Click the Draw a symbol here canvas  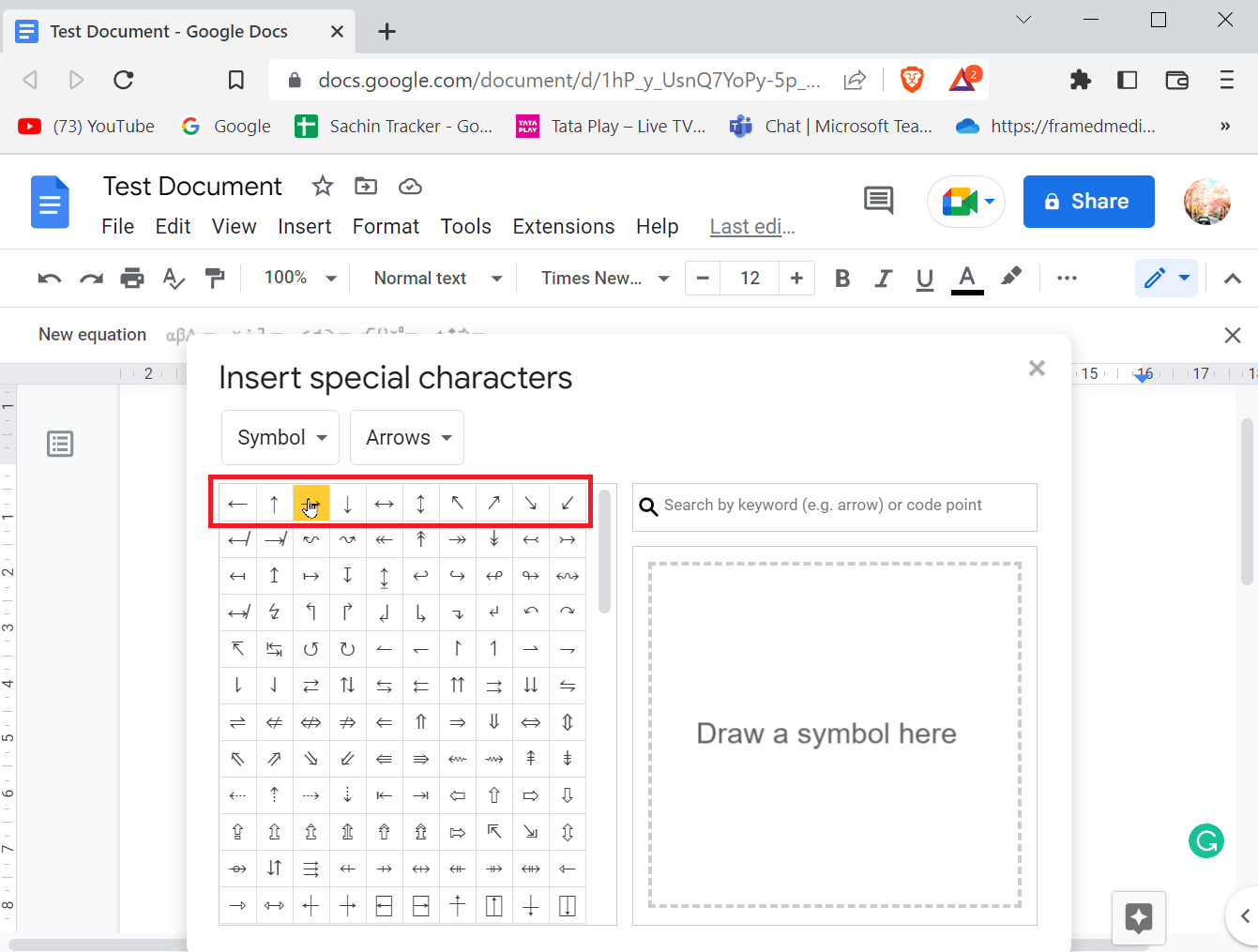click(x=835, y=735)
